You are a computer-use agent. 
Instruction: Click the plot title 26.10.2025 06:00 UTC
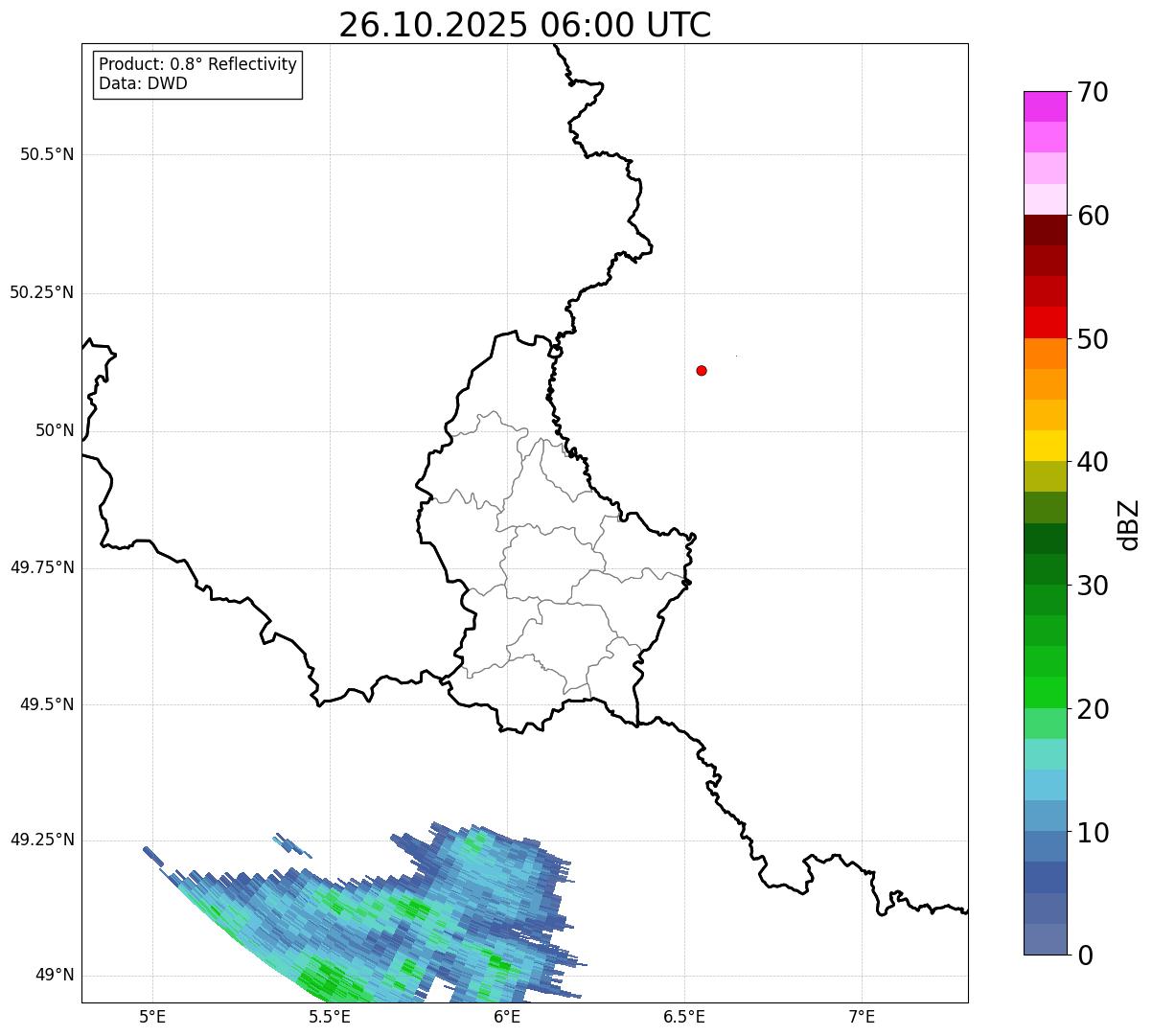click(x=525, y=25)
